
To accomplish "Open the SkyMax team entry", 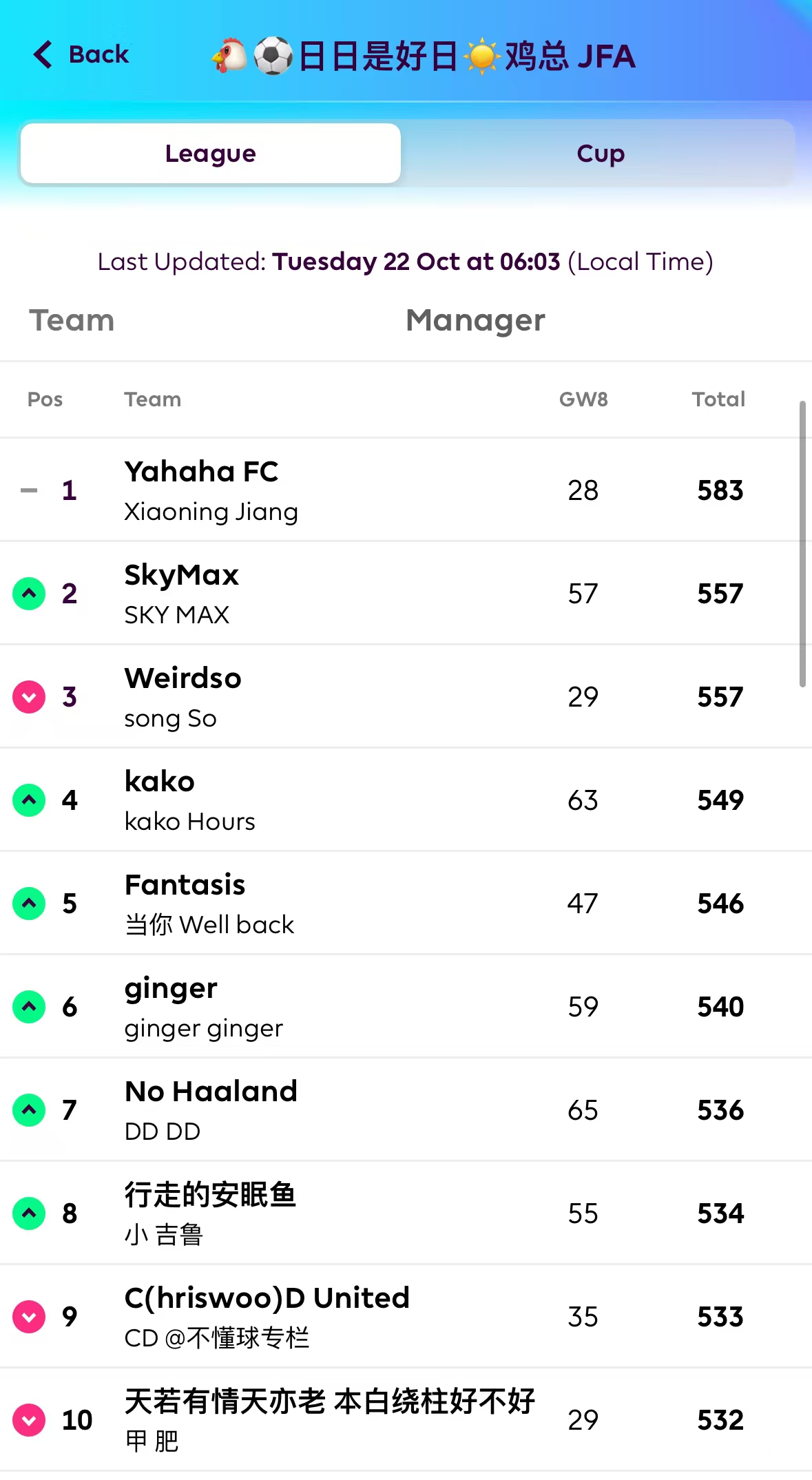I will click(181, 576).
